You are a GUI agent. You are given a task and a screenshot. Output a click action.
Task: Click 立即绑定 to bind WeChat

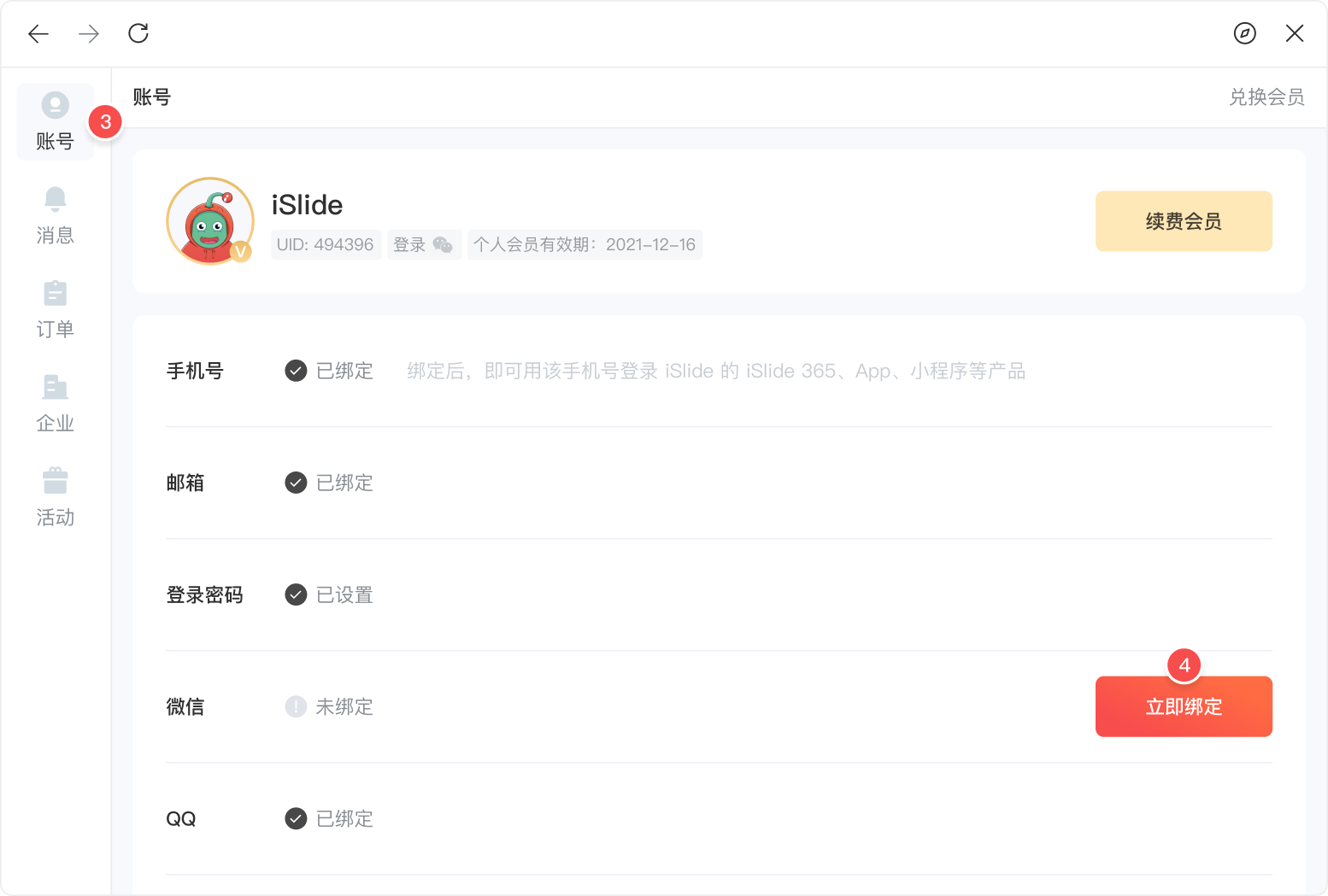(1184, 706)
